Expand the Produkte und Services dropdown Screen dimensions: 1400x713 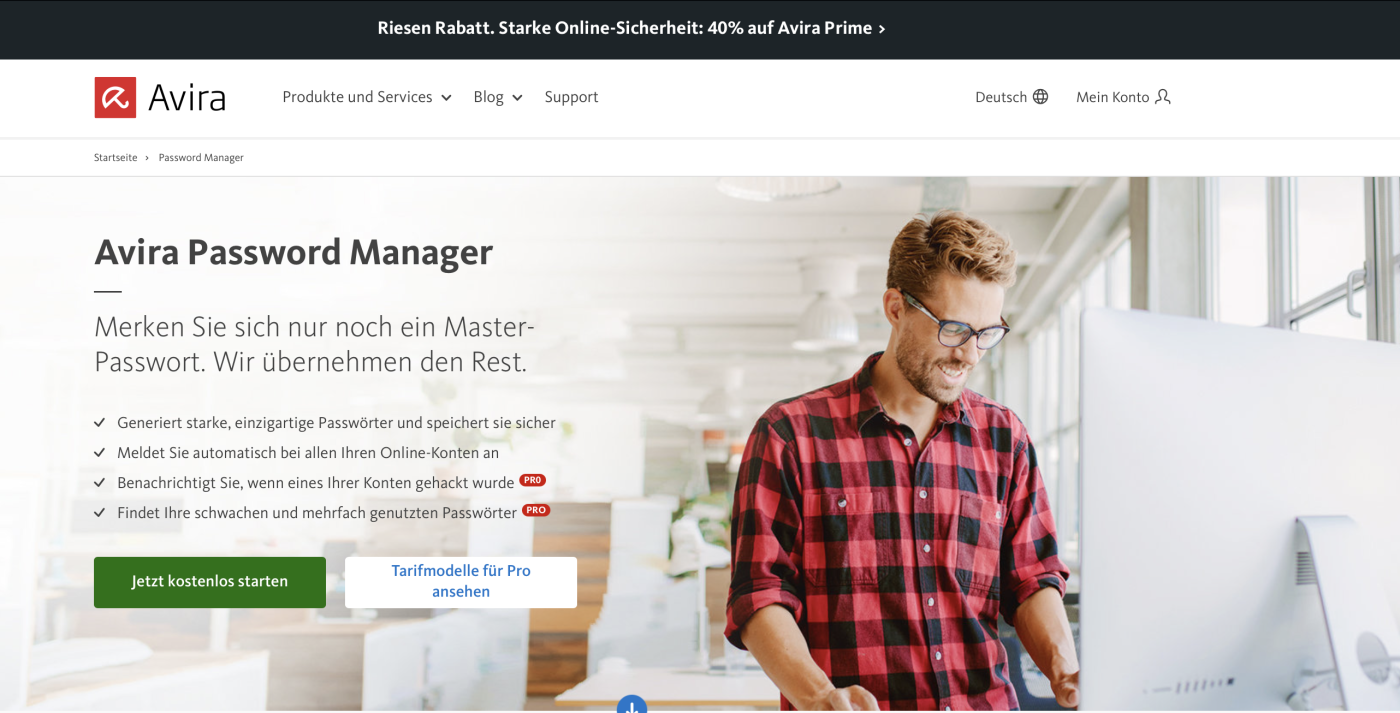[x=366, y=97]
